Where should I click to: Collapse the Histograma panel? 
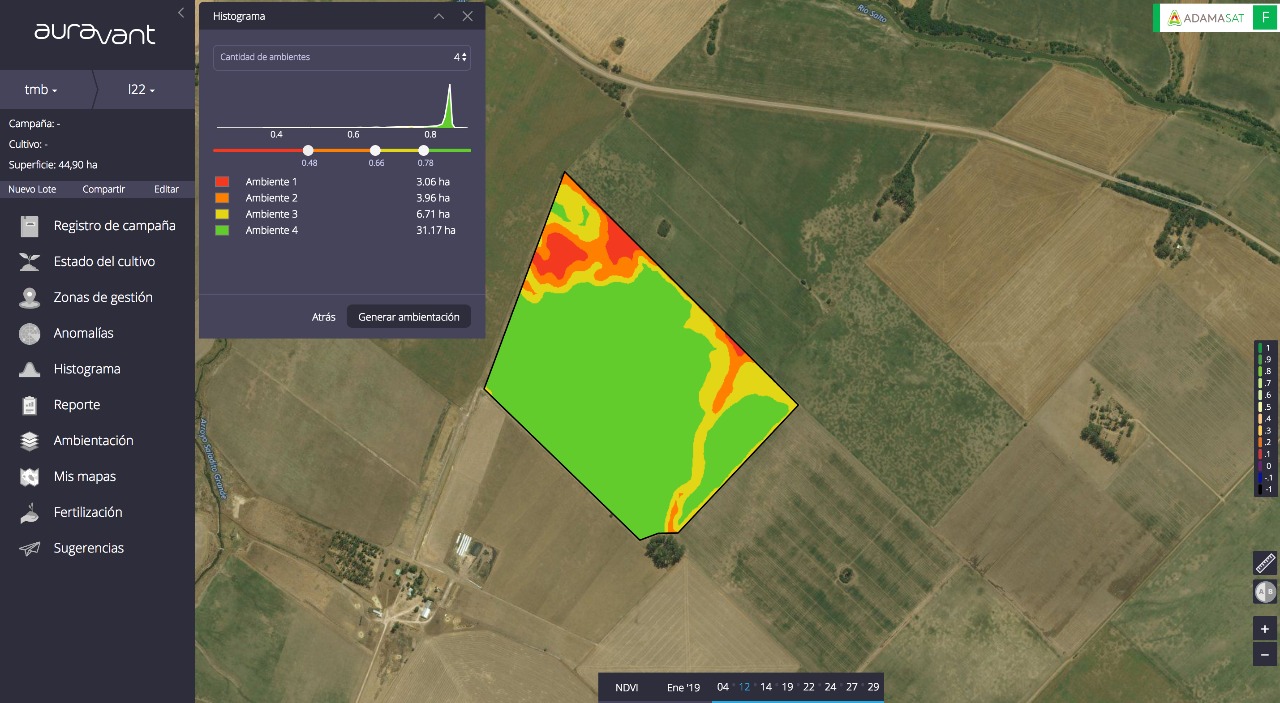pos(438,17)
